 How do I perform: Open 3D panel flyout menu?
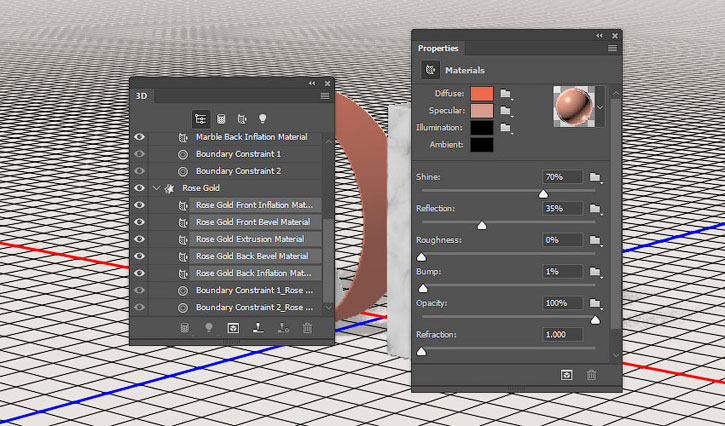point(325,96)
